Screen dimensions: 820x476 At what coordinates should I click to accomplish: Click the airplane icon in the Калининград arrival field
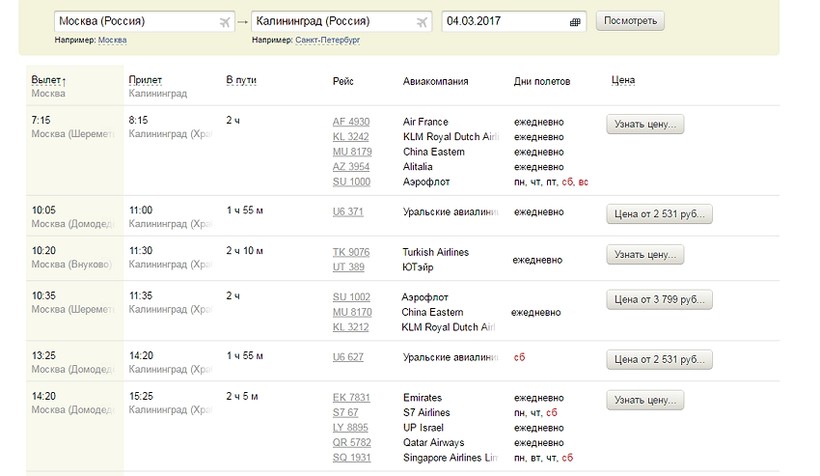(x=422, y=22)
